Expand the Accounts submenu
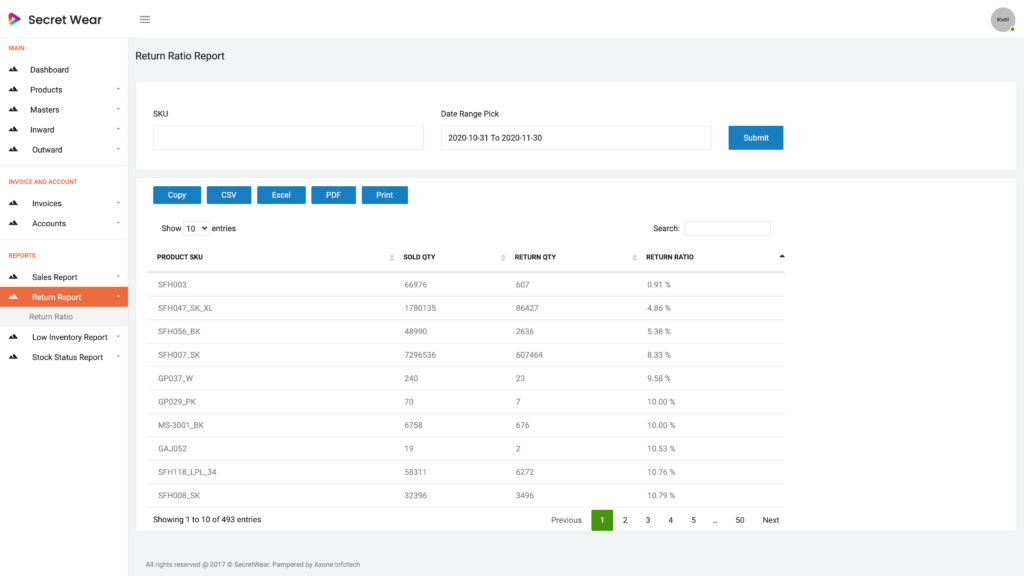This screenshot has width=1024, height=576. tap(118, 223)
